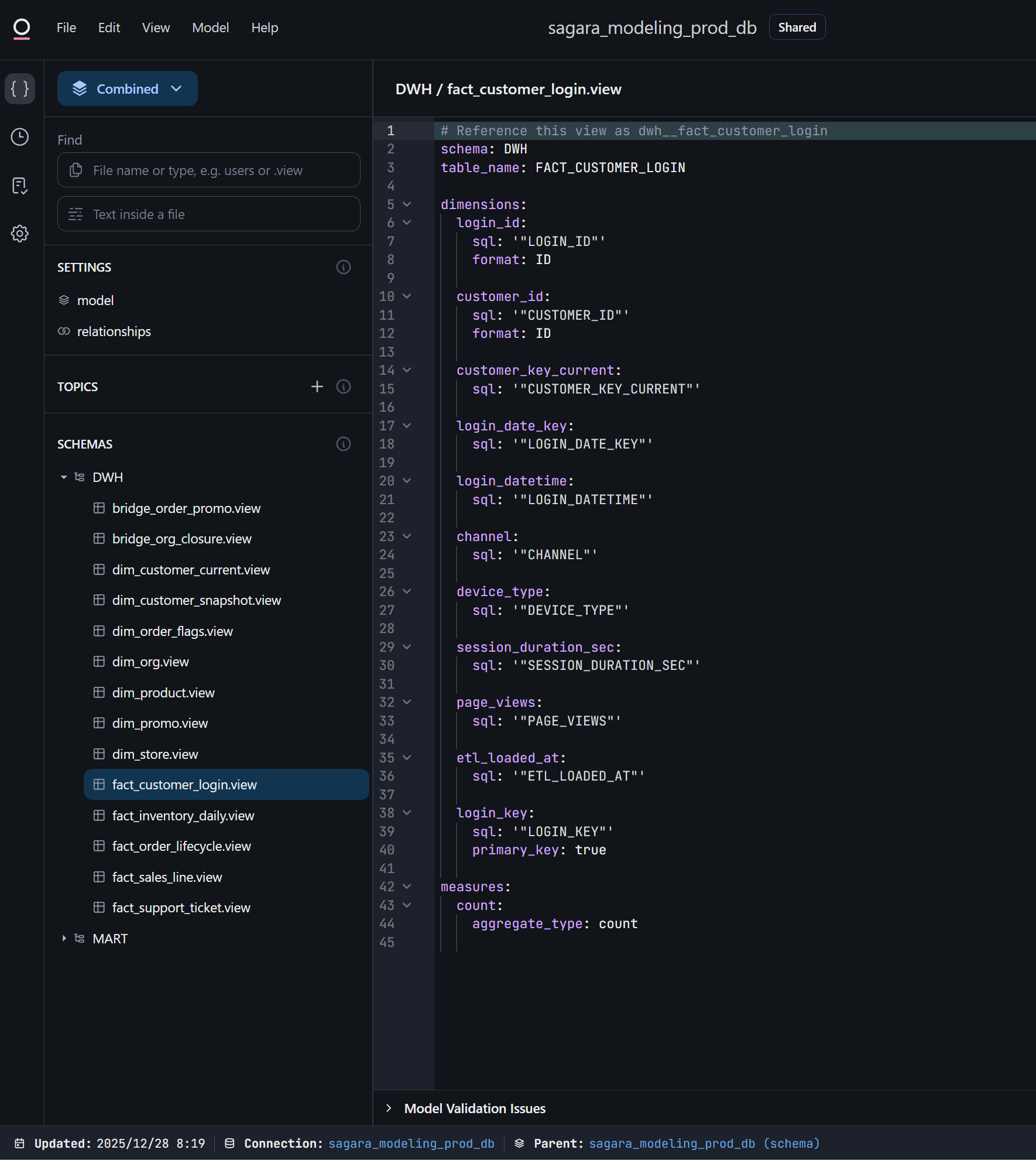Click the info icon beside TOPICS heading

(344, 386)
